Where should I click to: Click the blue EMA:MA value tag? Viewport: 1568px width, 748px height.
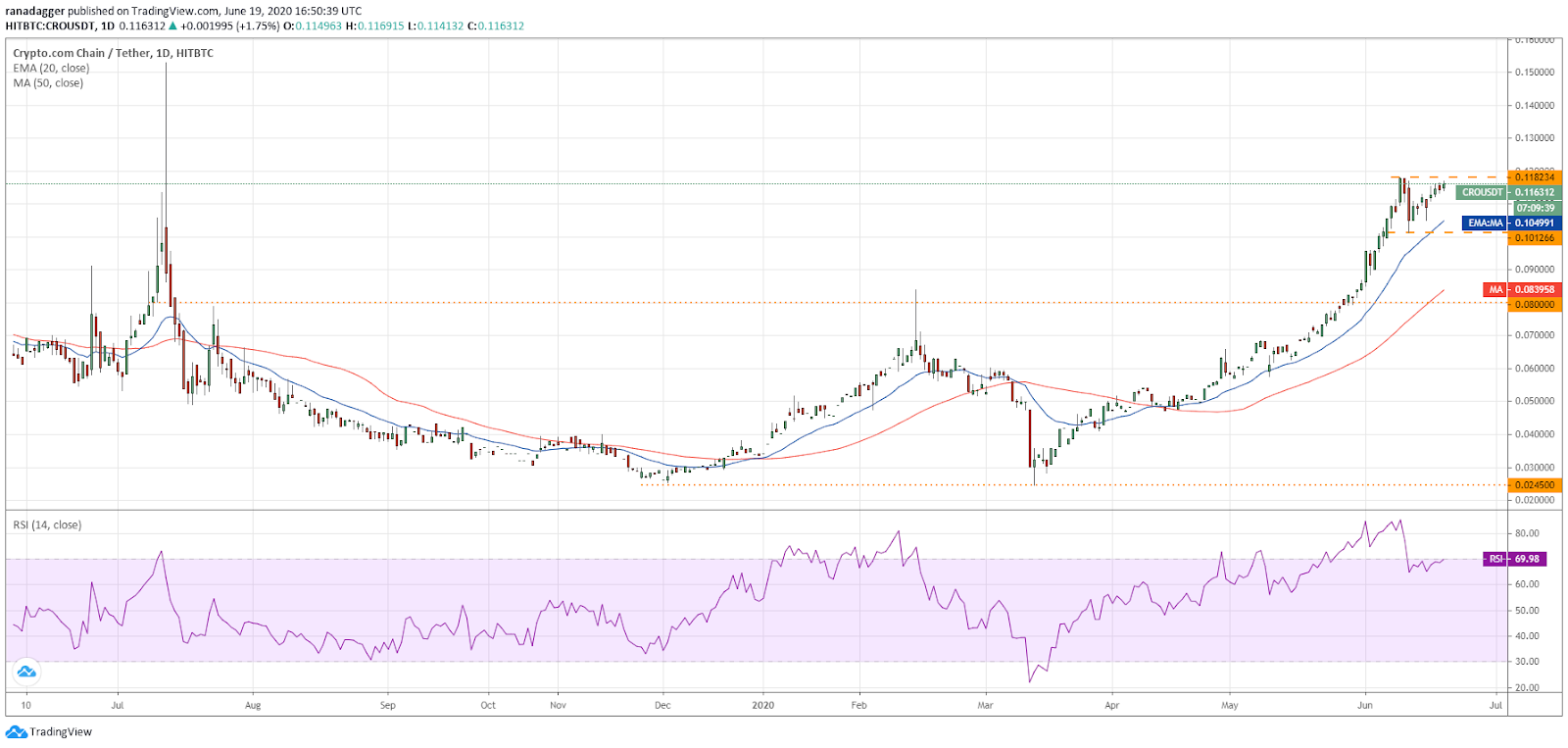point(1511,224)
